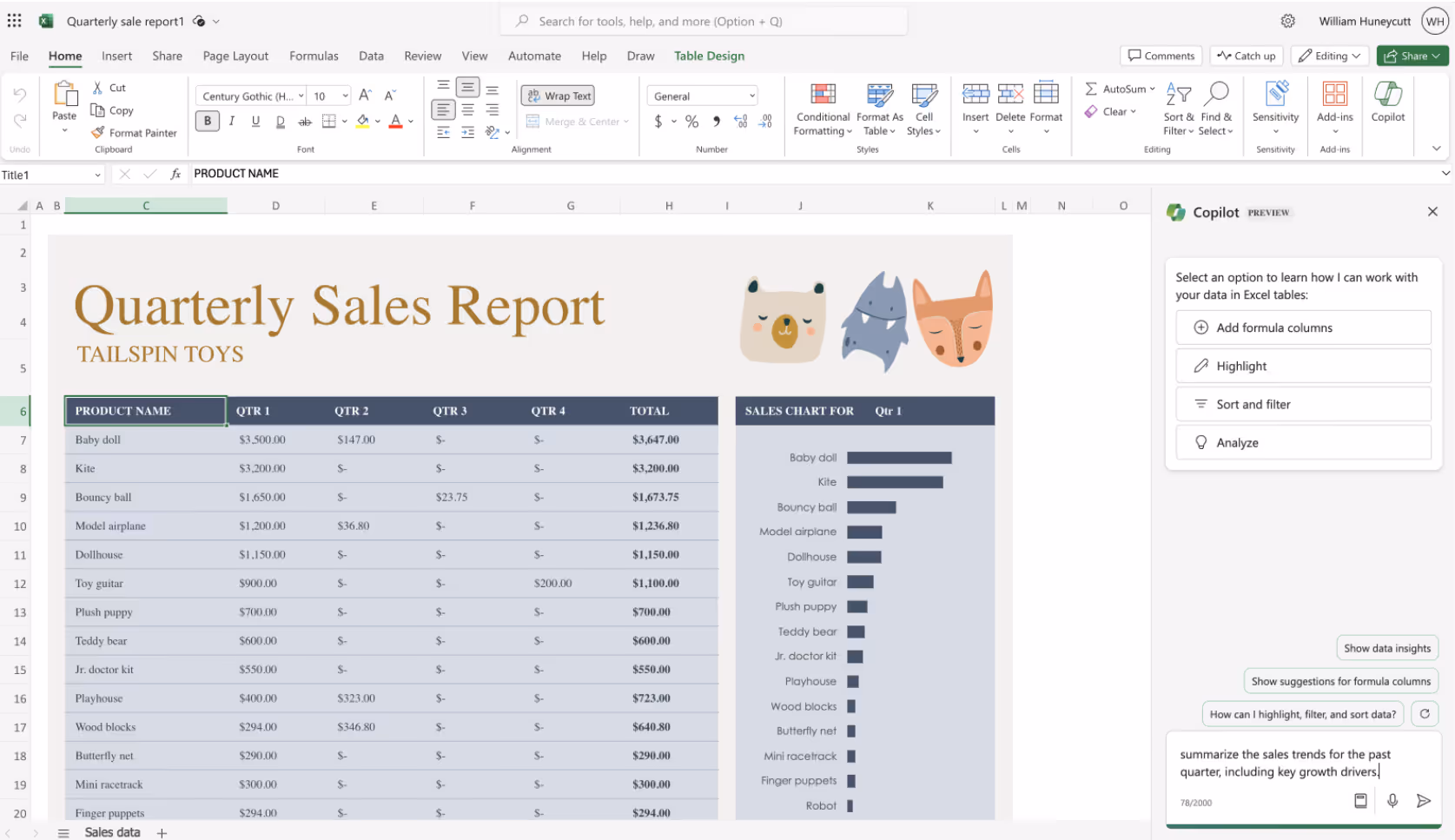Apply comma style number format
This screenshot has height=840, width=1455.
[x=716, y=122]
